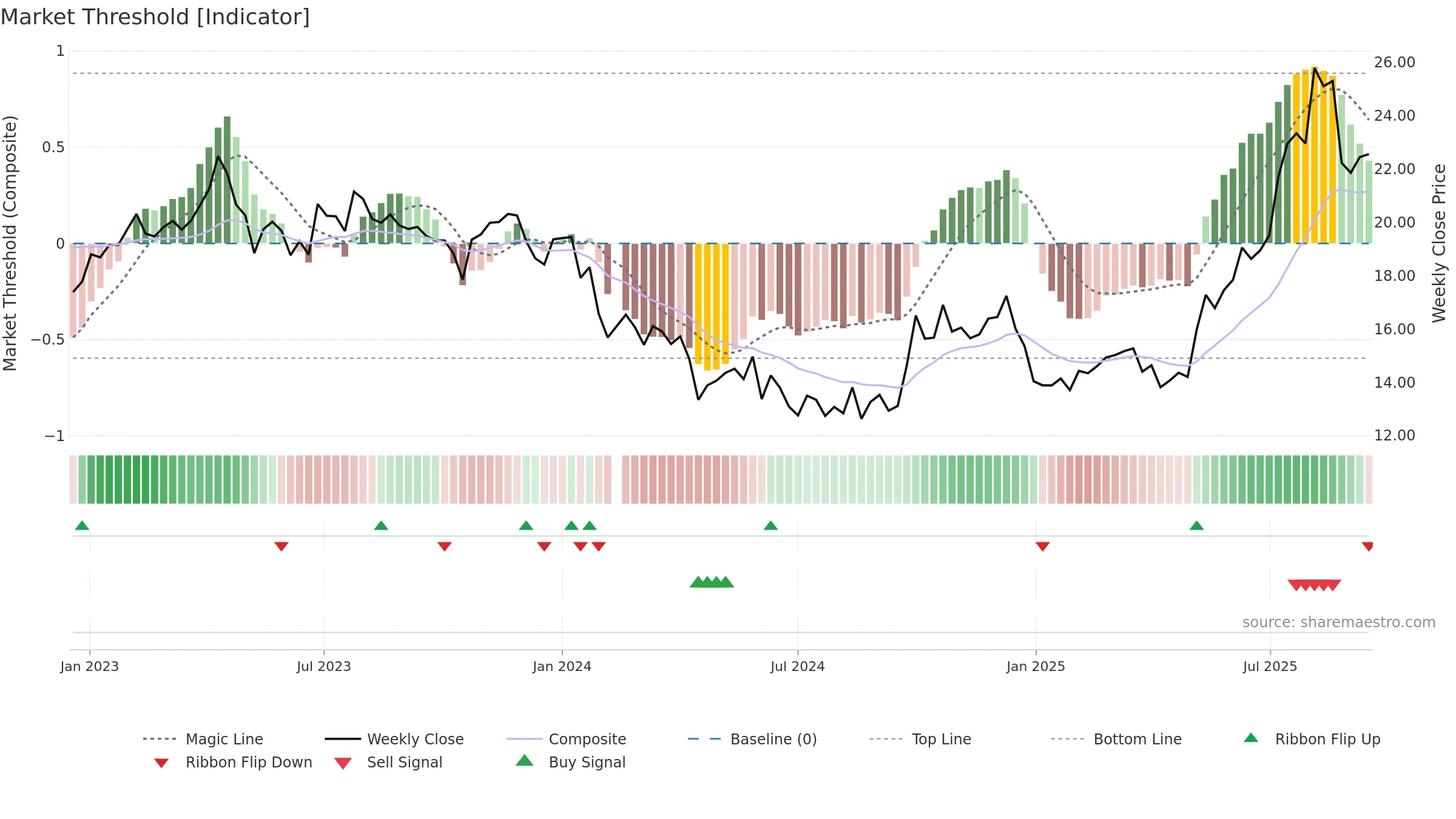Click the chart title Market Threshold [Indicator]
1456x819 pixels.
[x=155, y=17]
